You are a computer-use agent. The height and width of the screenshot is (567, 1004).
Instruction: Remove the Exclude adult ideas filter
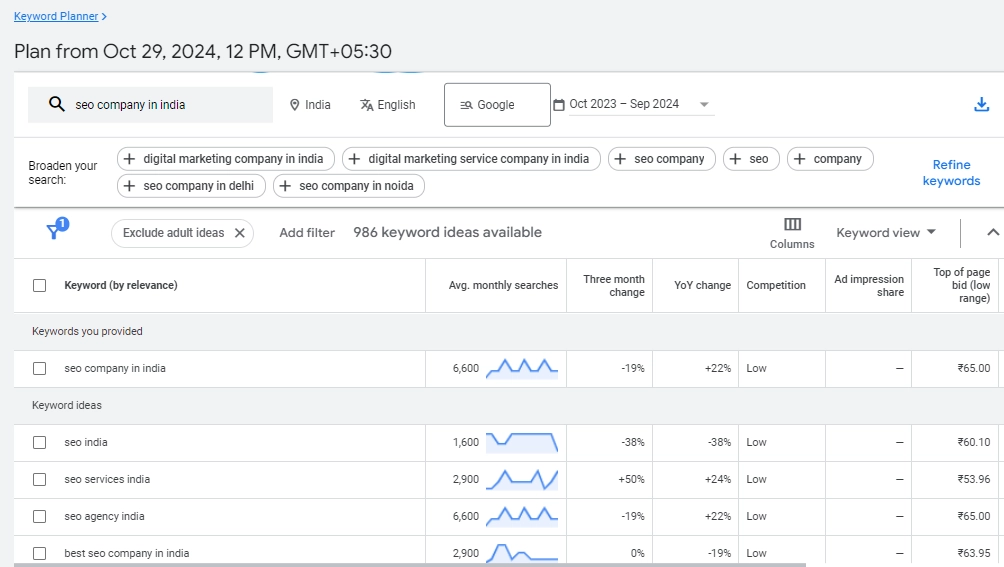point(239,233)
